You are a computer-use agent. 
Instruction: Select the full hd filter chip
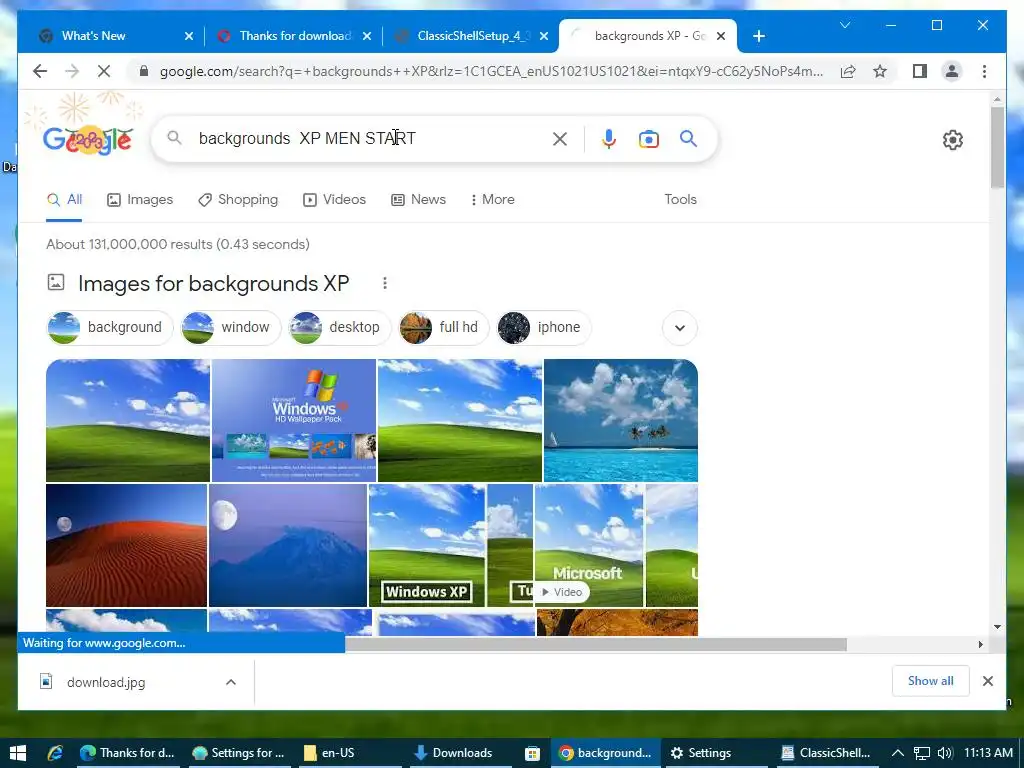pyautogui.click(x=443, y=327)
